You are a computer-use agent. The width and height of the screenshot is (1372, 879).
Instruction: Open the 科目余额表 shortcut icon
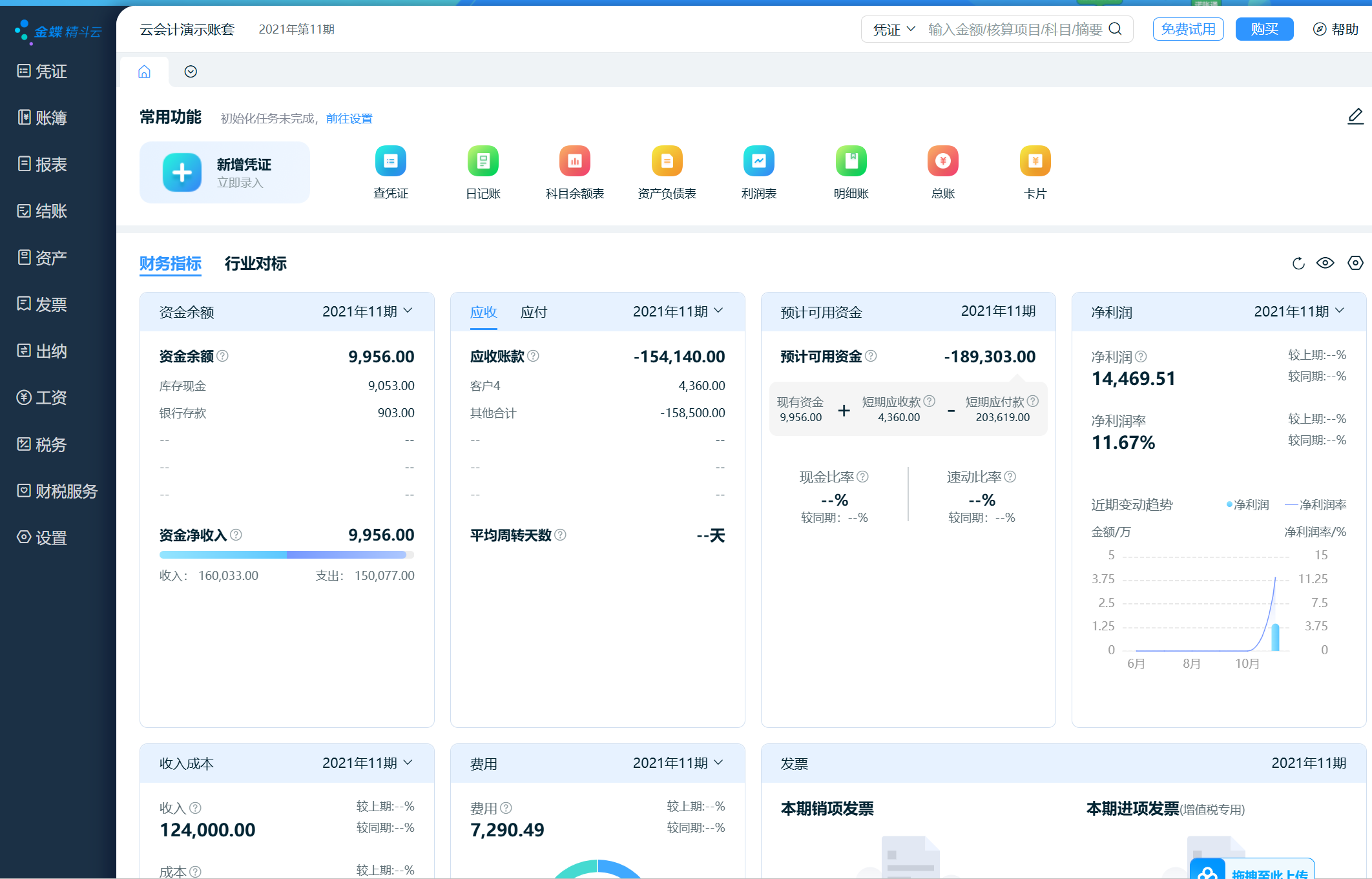coord(575,161)
